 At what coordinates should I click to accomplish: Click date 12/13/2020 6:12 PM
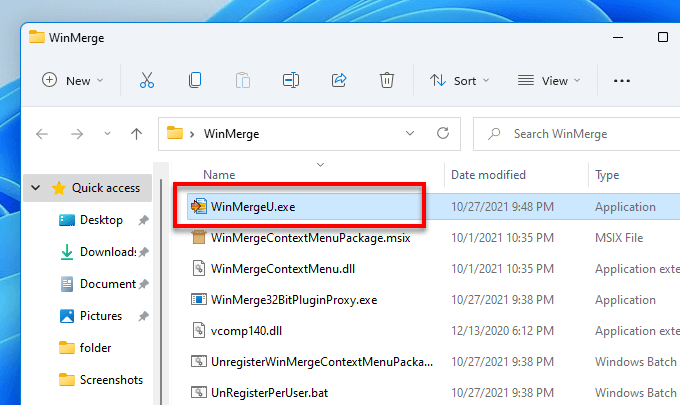(502, 331)
